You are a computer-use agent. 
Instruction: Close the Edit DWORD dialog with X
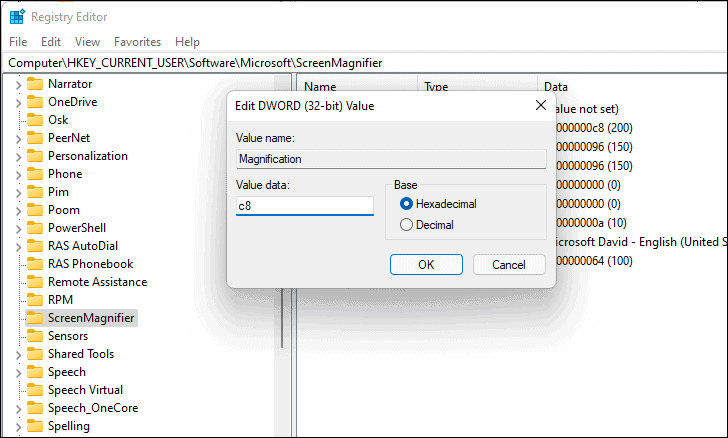click(540, 105)
